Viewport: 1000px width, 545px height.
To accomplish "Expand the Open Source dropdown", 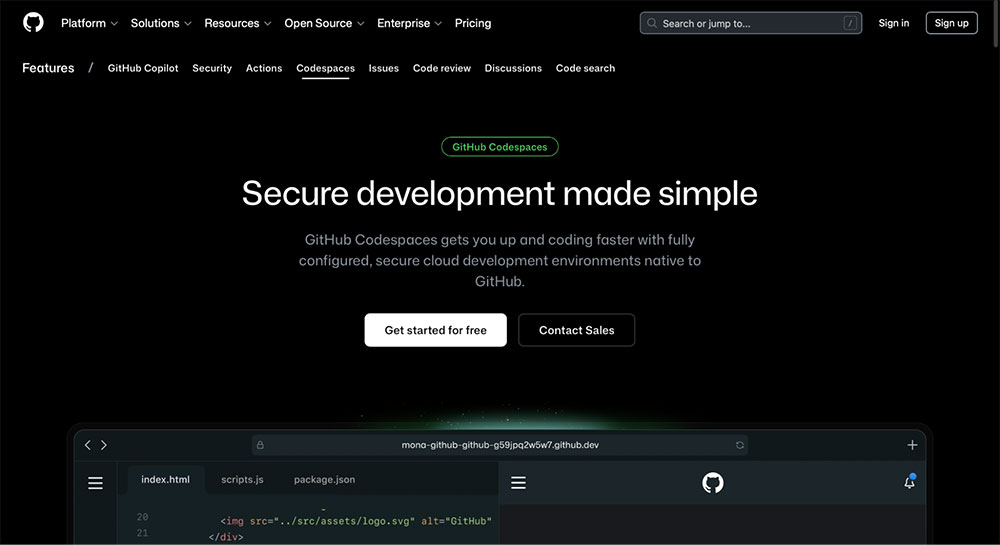I will [324, 23].
